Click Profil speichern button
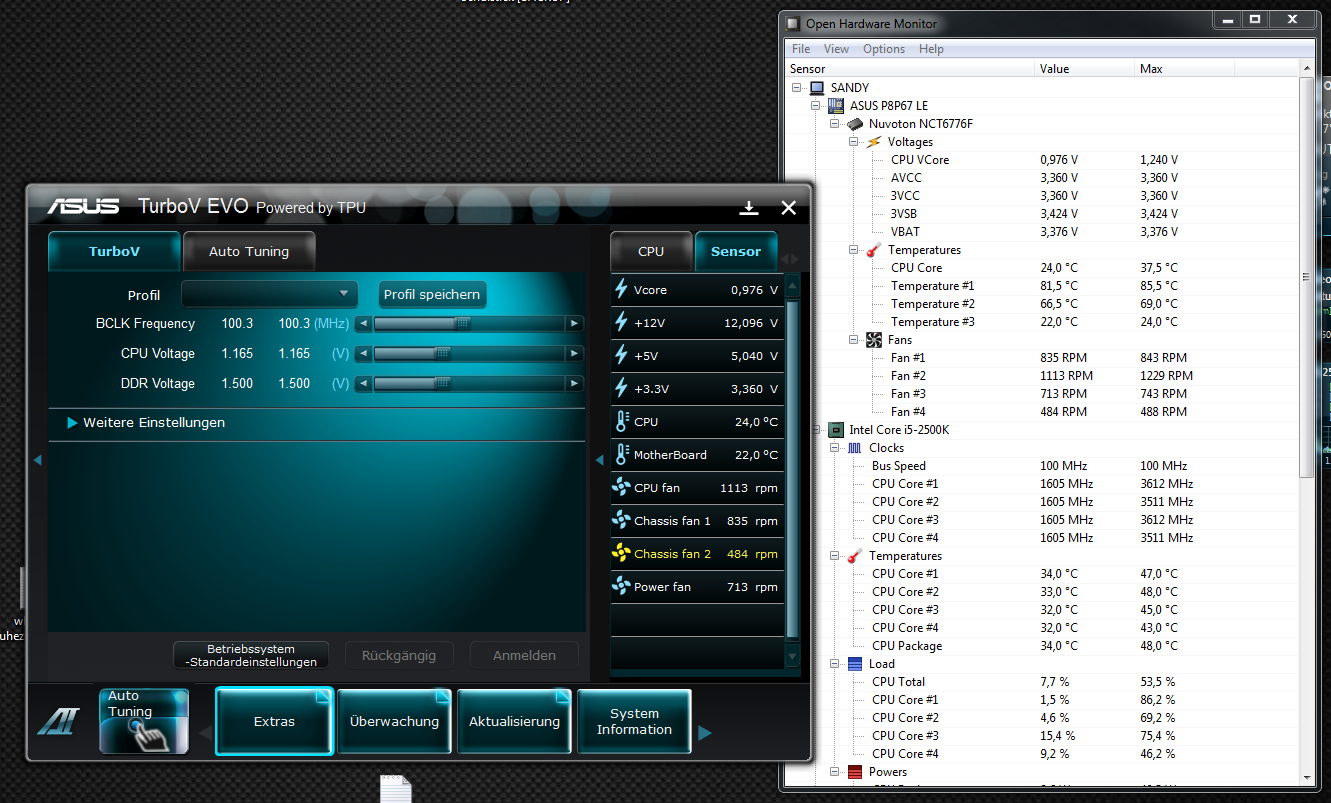This screenshot has height=803, width=1331. coord(432,294)
